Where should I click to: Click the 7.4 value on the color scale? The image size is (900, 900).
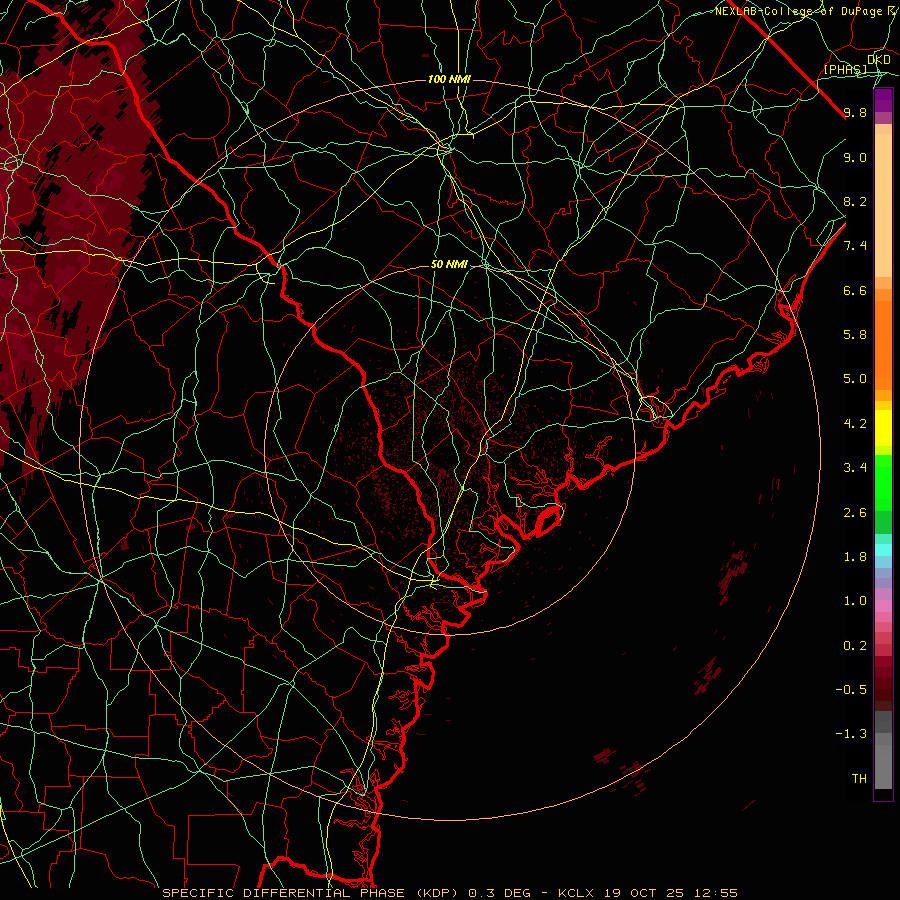click(855, 246)
